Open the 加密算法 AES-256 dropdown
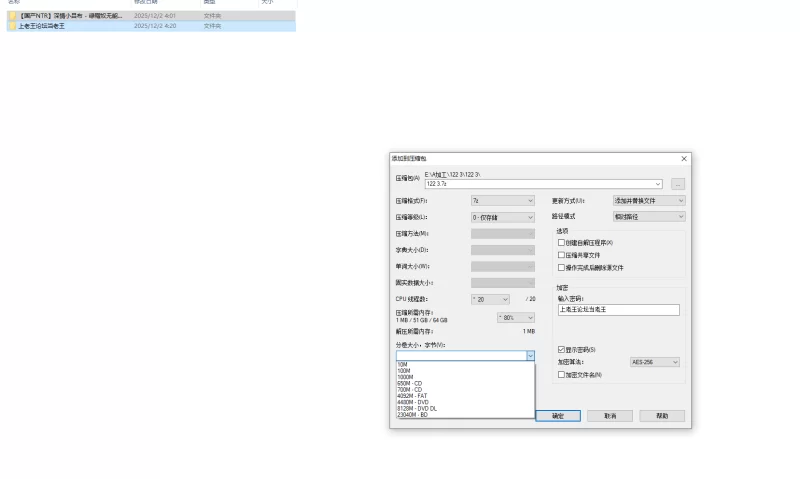Screen dimensions: 800x479 pos(655,362)
